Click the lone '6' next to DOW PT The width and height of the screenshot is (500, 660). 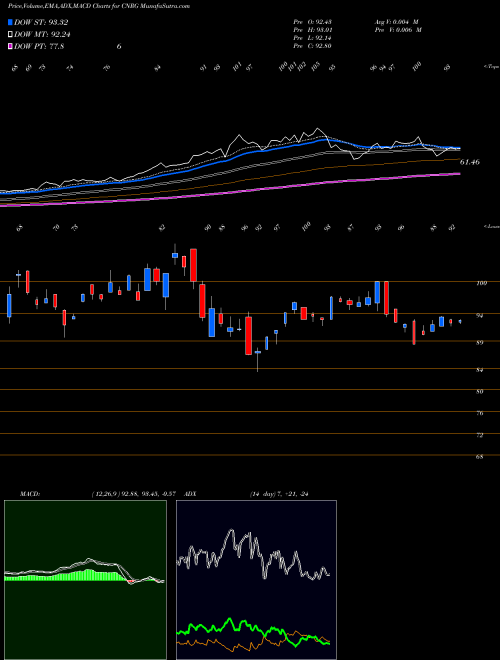point(119,46)
